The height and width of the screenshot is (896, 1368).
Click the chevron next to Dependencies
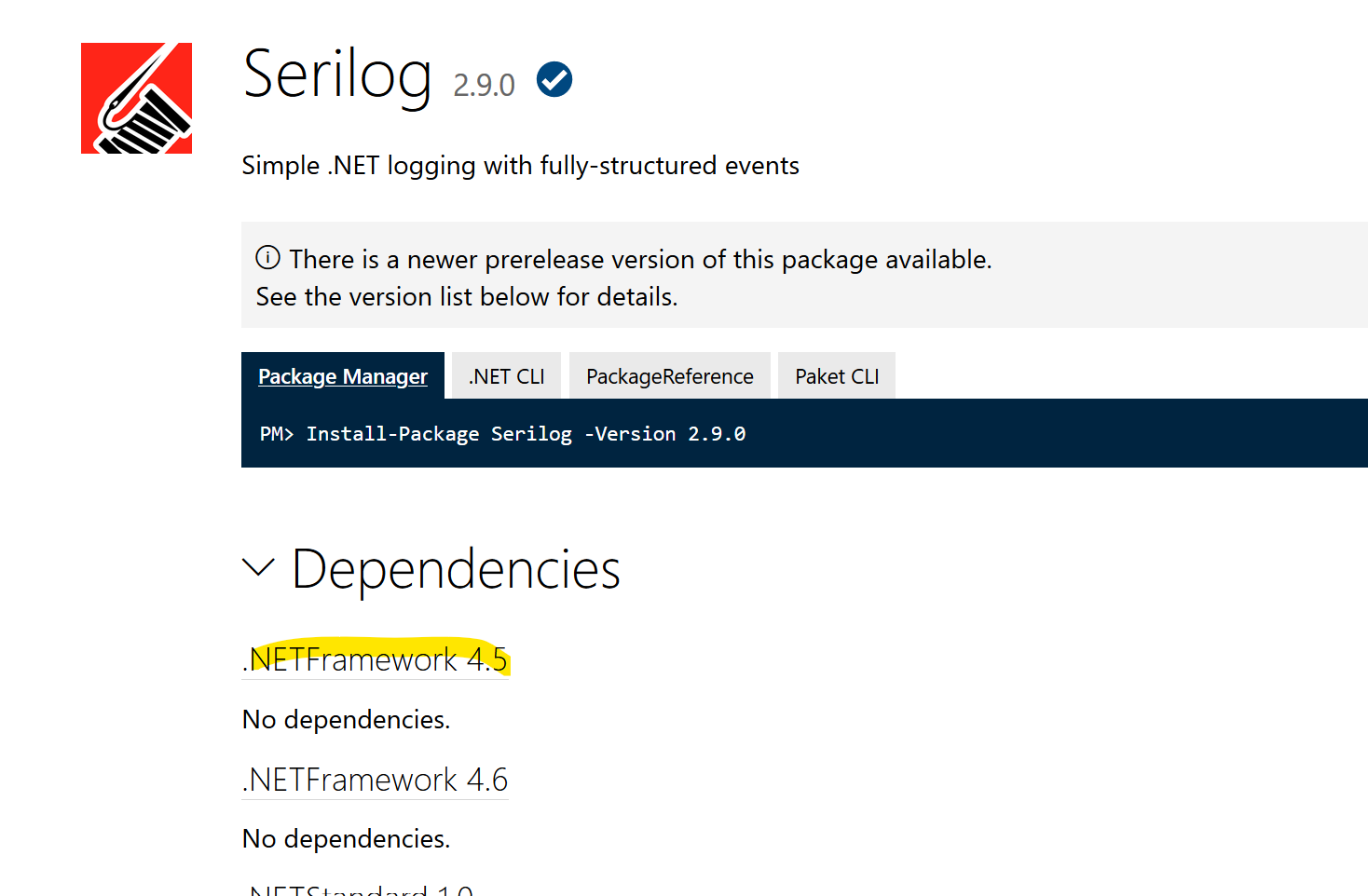point(258,567)
